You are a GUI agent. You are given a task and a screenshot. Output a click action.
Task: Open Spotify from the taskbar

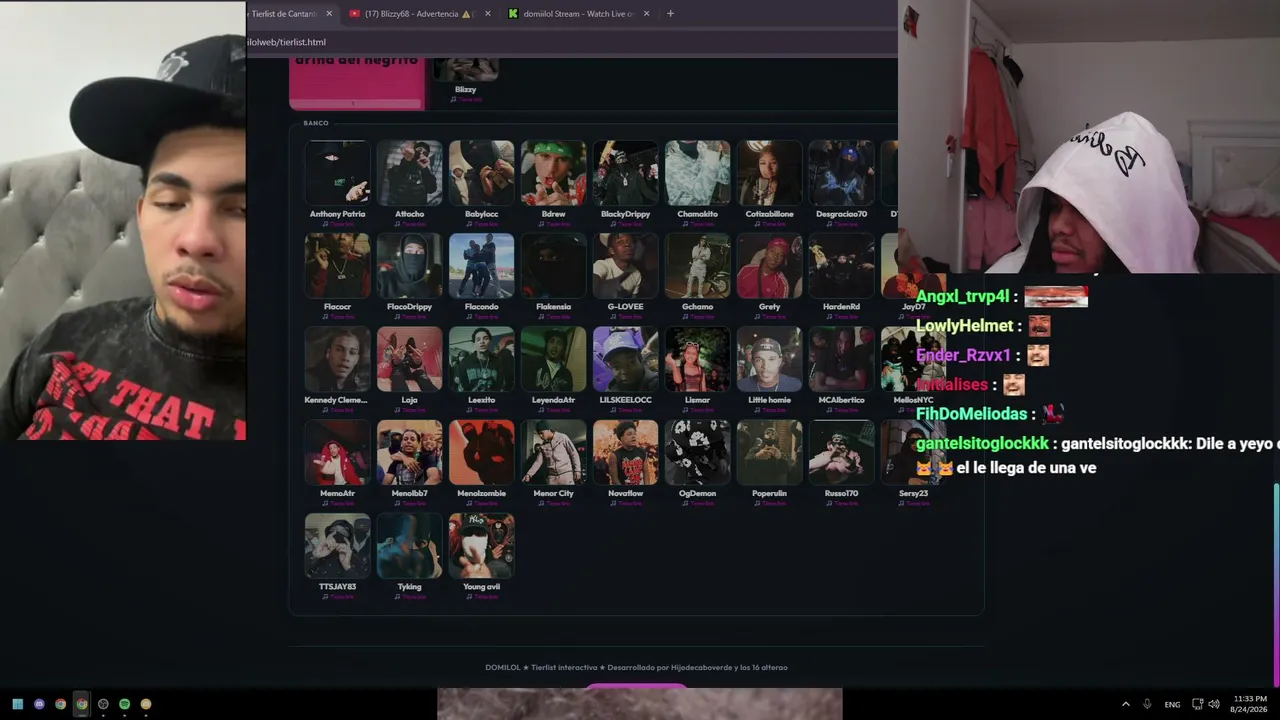[x=124, y=704]
